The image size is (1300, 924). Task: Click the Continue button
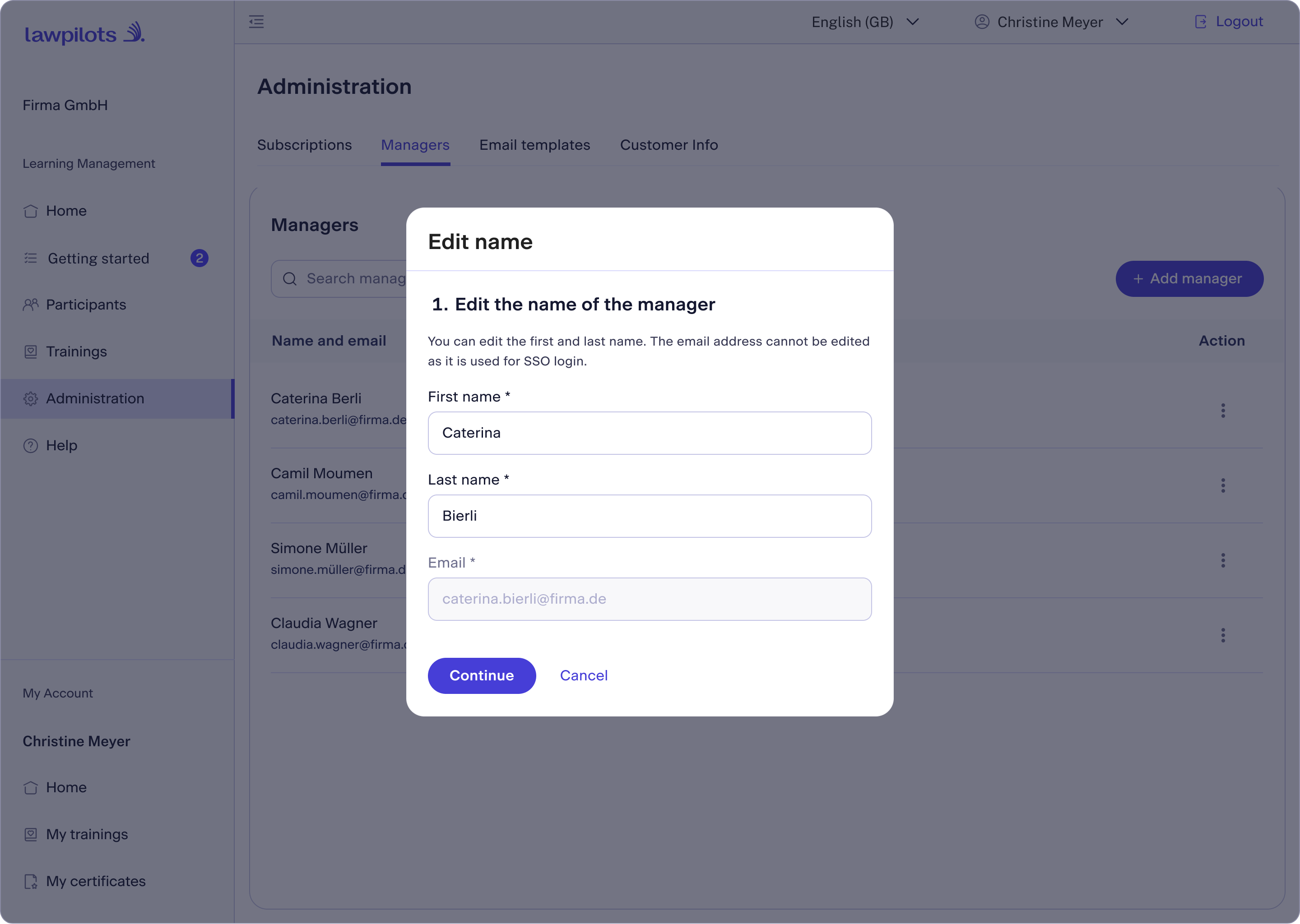pyautogui.click(x=482, y=675)
